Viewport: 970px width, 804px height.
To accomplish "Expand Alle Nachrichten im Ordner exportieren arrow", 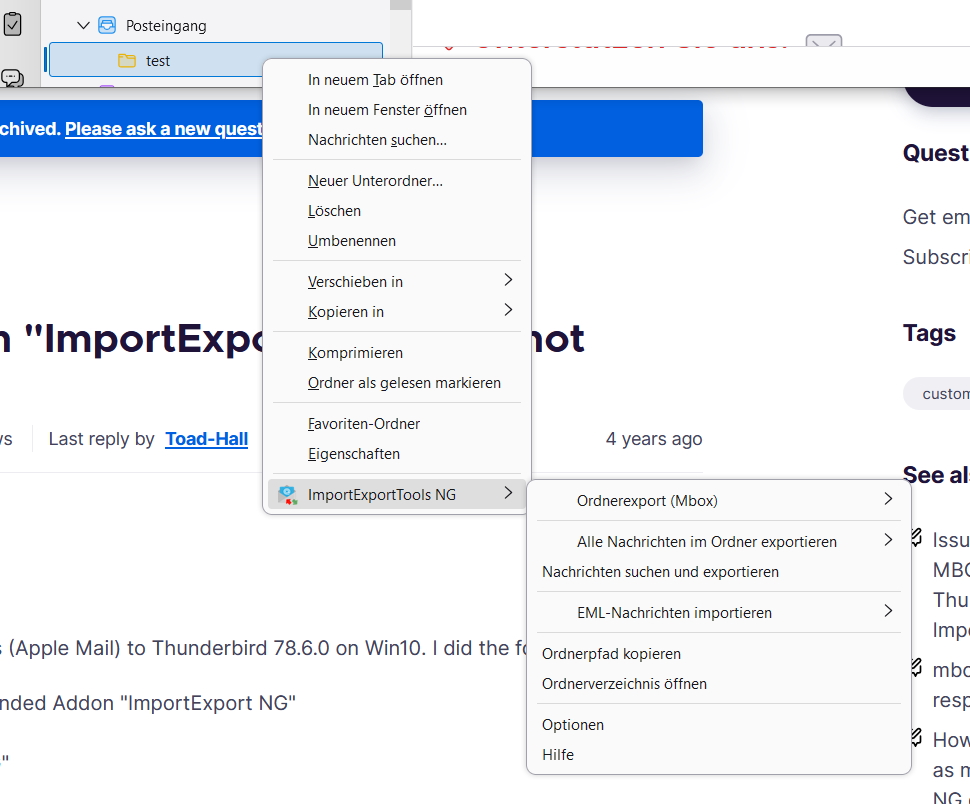I will coord(888,540).
